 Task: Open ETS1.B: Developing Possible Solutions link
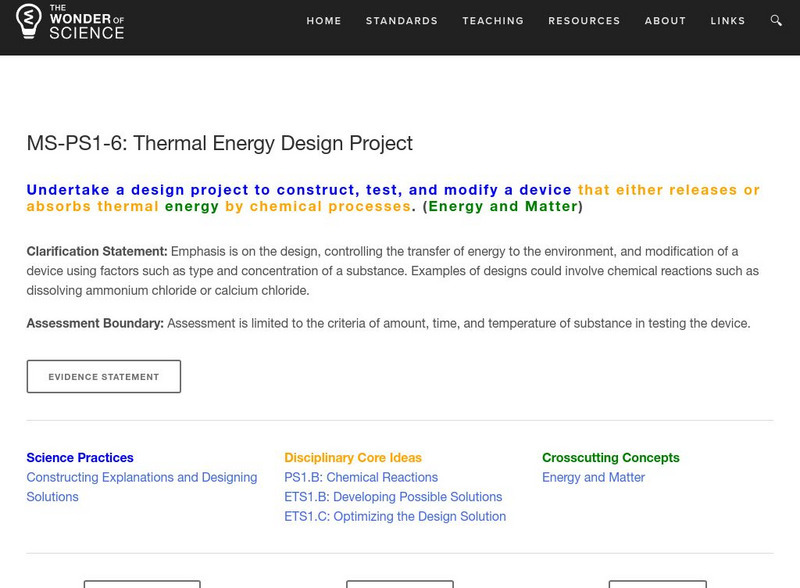(x=393, y=497)
